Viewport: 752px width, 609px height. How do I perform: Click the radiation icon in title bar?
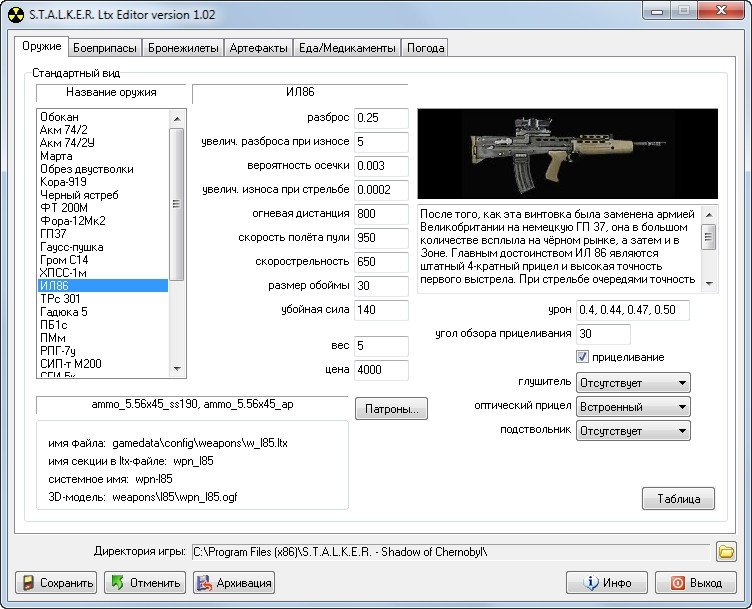(x=14, y=14)
